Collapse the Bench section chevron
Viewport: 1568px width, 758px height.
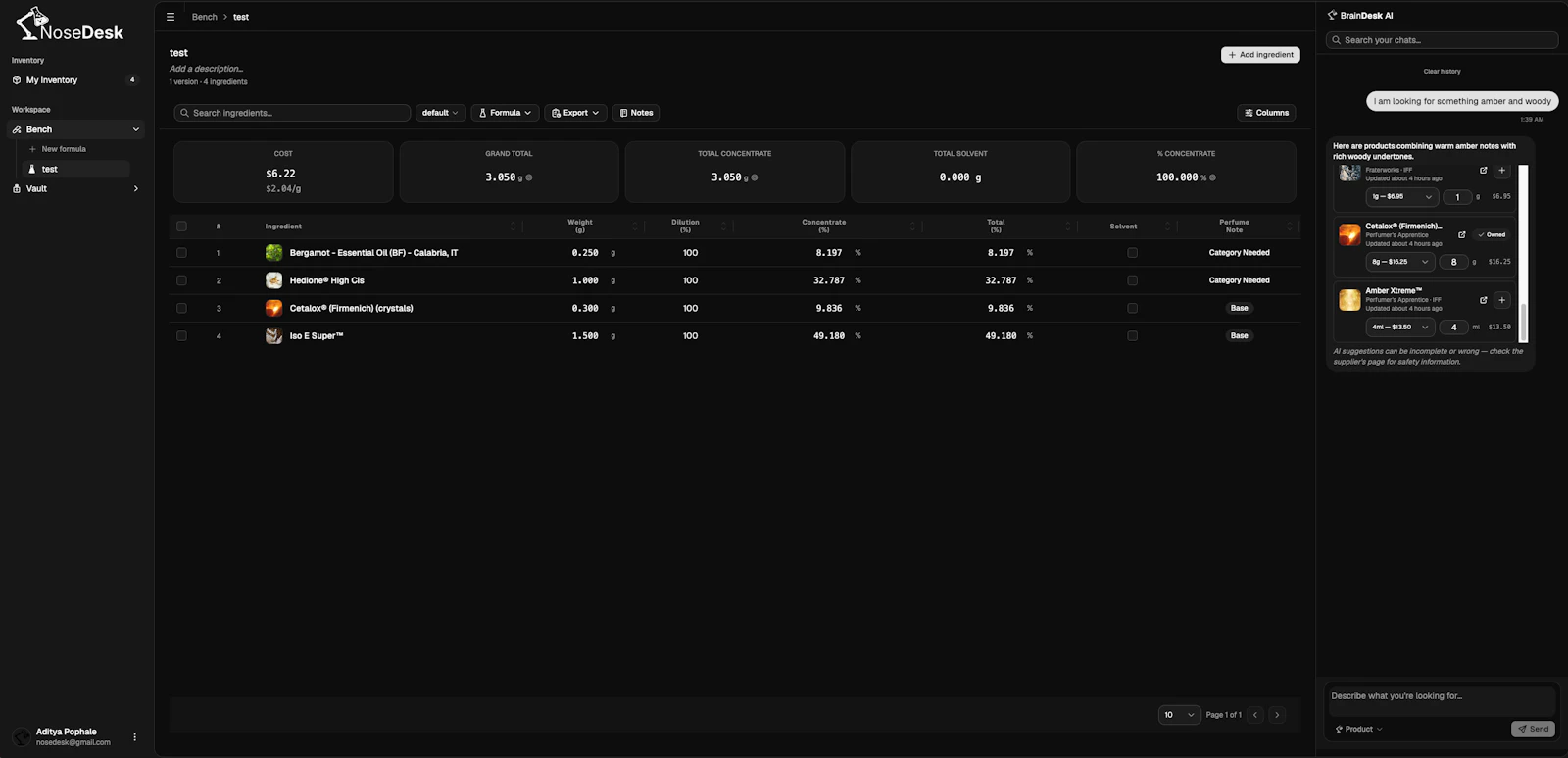click(136, 129)
